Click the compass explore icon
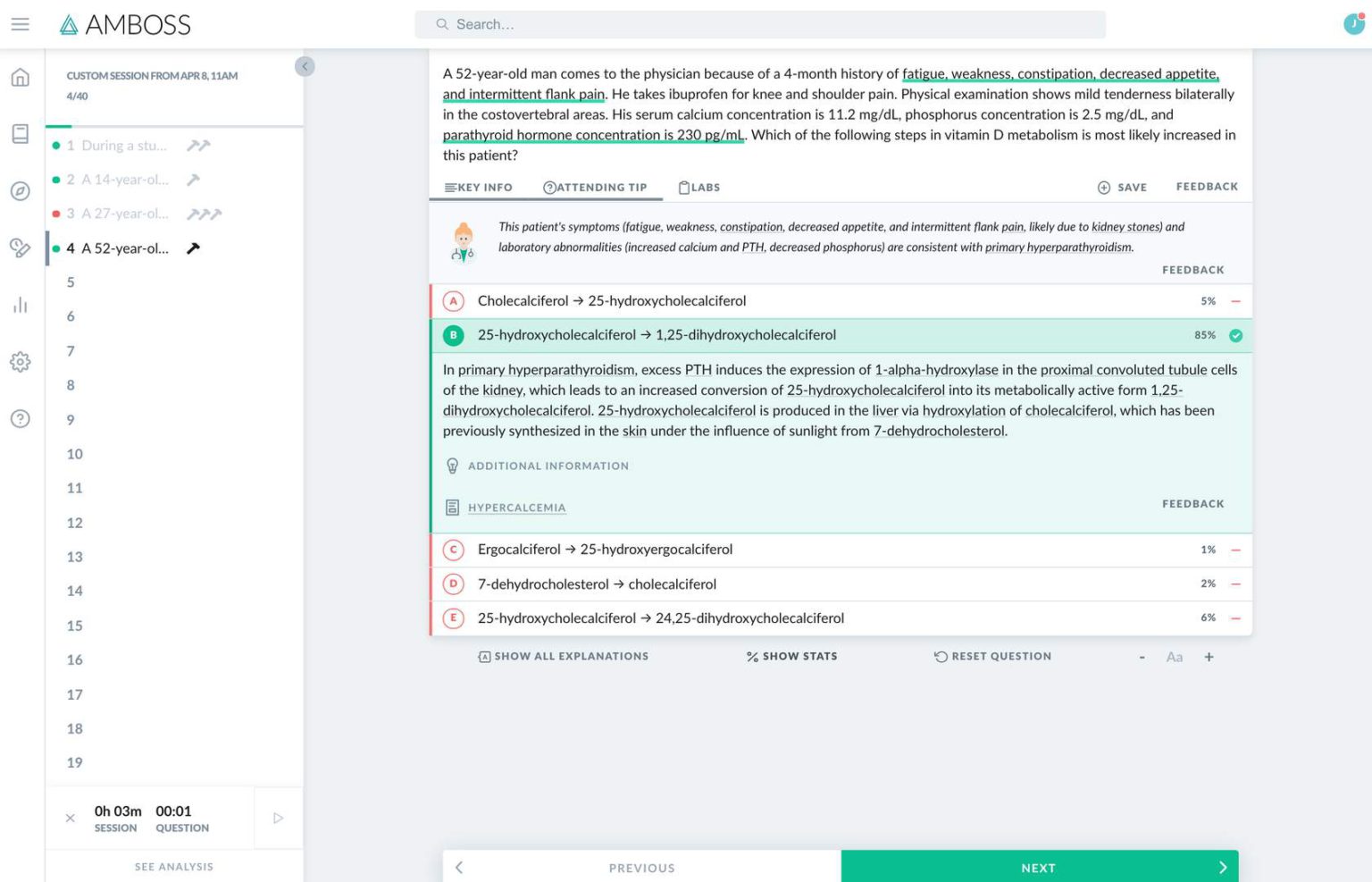 [20, 191]
